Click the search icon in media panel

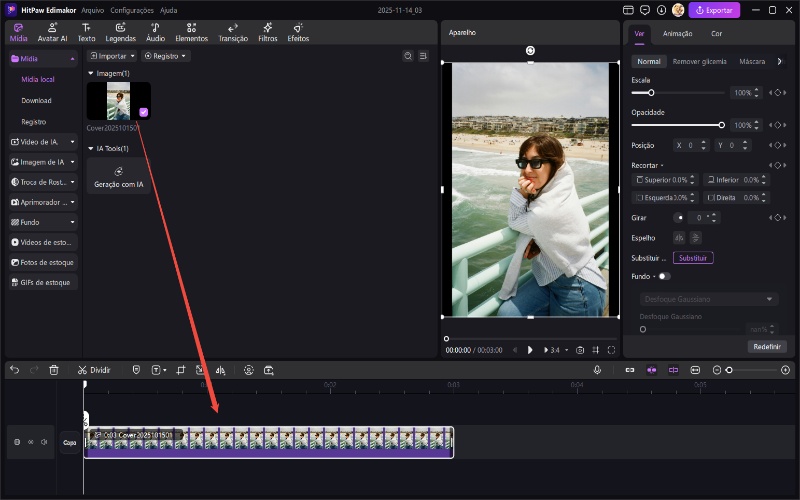point(408,56)
